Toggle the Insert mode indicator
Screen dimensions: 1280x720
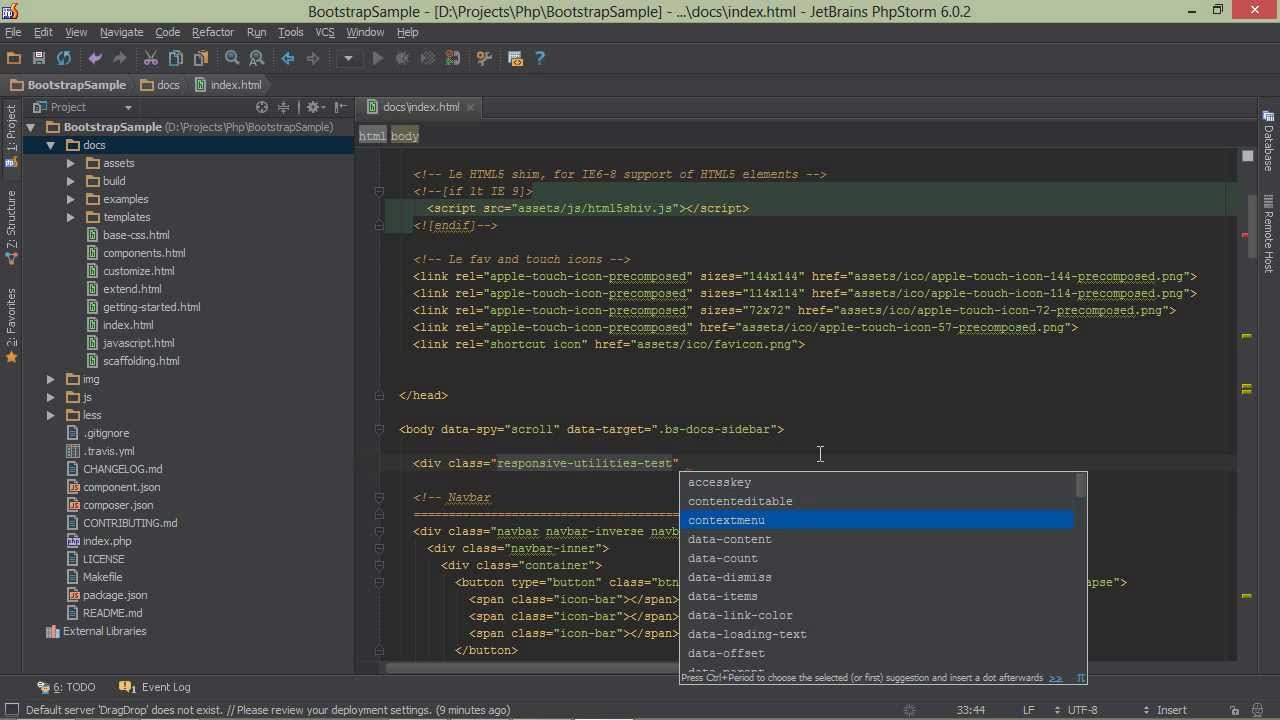(x=1171, y=710)
